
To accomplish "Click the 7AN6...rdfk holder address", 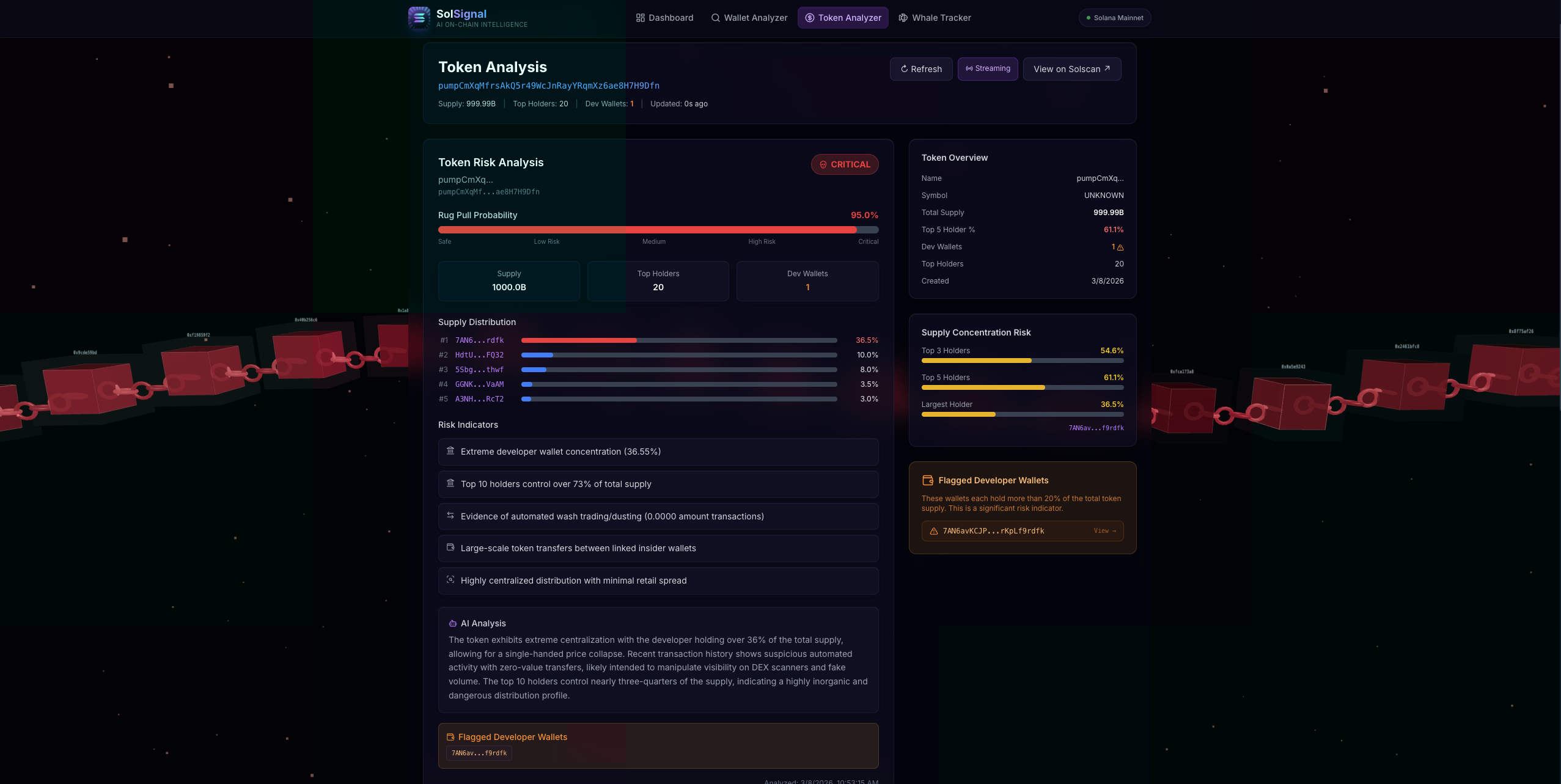I will 479,340.
